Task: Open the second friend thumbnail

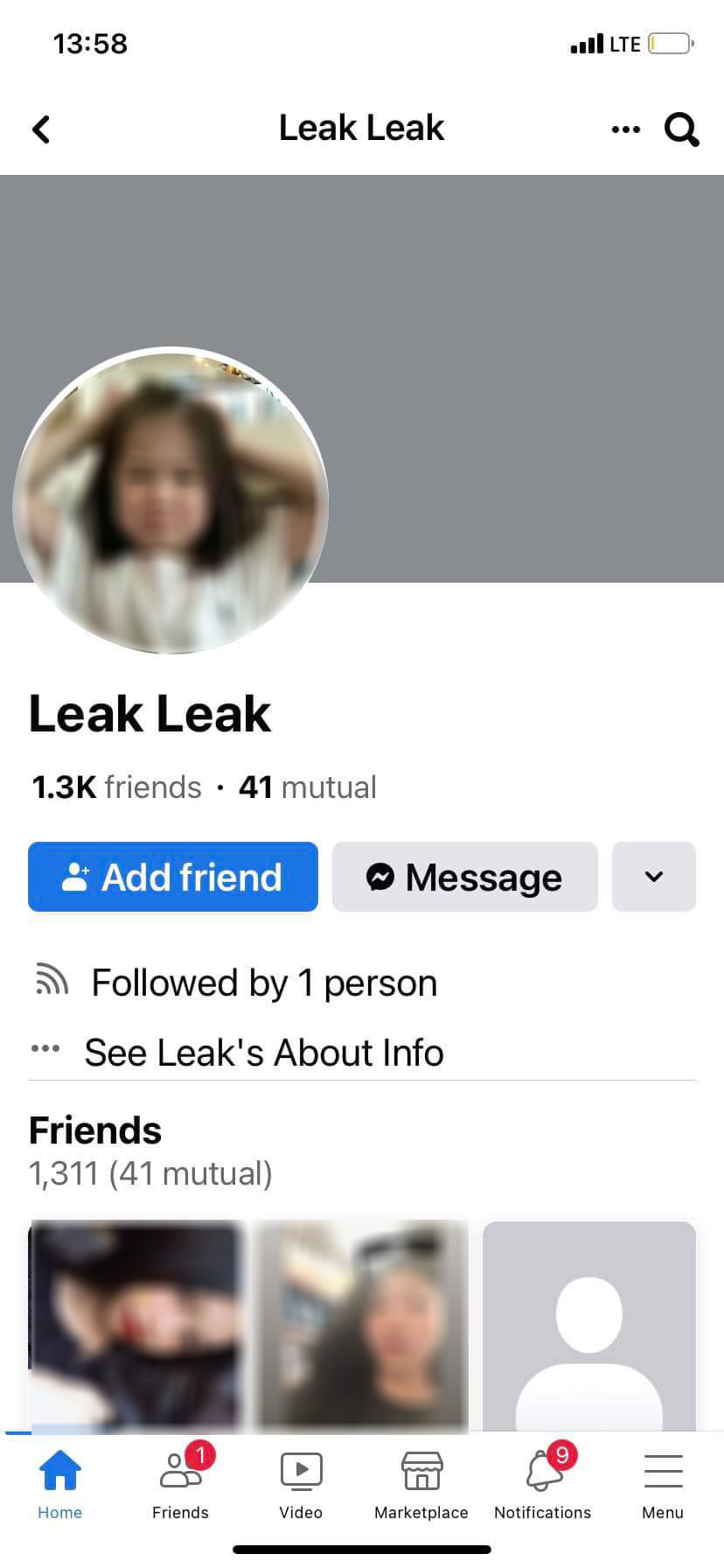Action: point(362,1326)
